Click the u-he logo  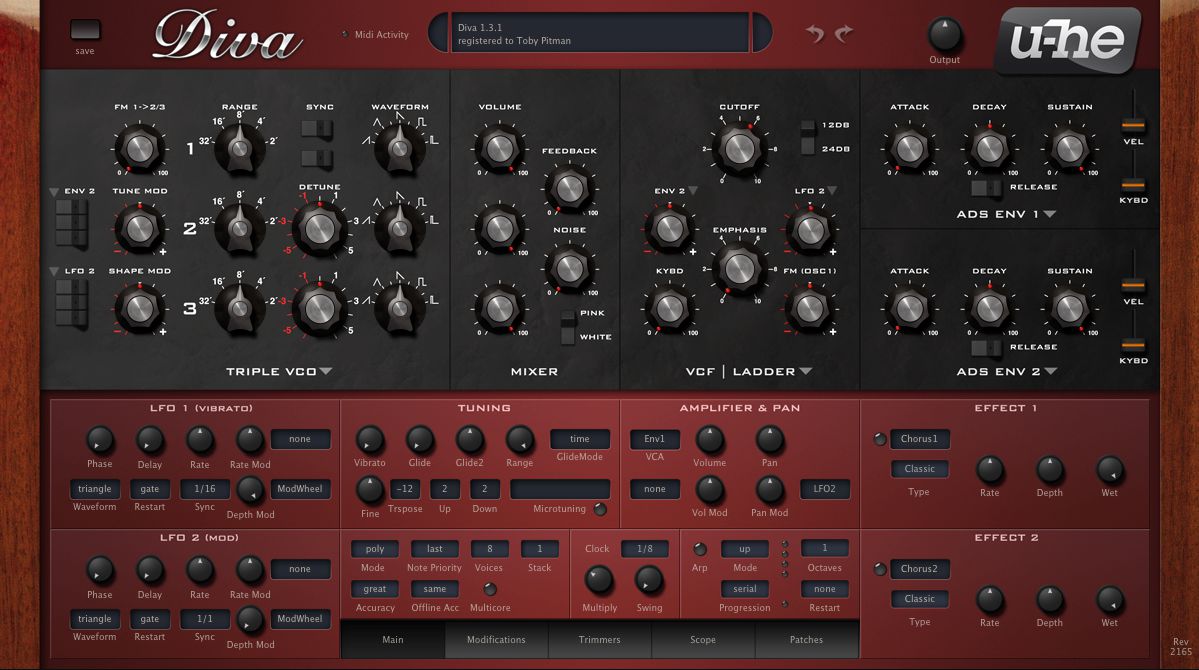(1068, 40)
